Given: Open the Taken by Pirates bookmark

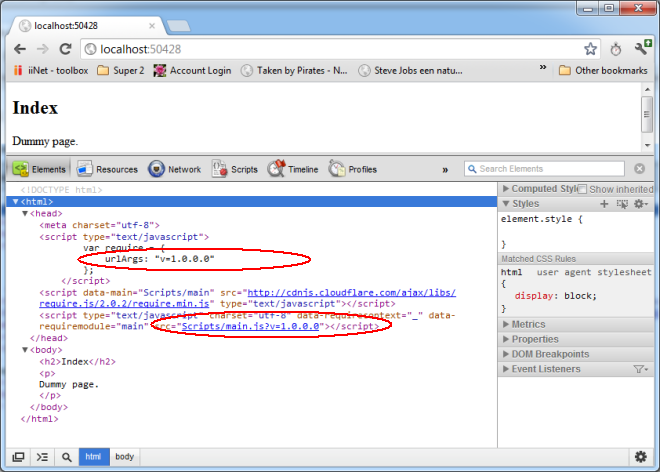Looking at the screenshot, I should pyautogui.click(x=294, y=70).
